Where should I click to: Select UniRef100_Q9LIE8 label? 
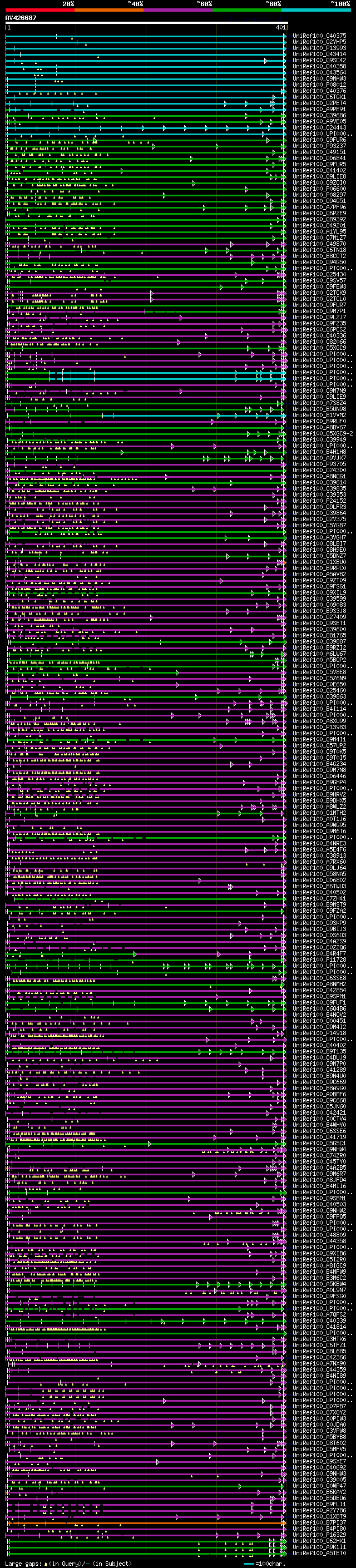[319, 176]
